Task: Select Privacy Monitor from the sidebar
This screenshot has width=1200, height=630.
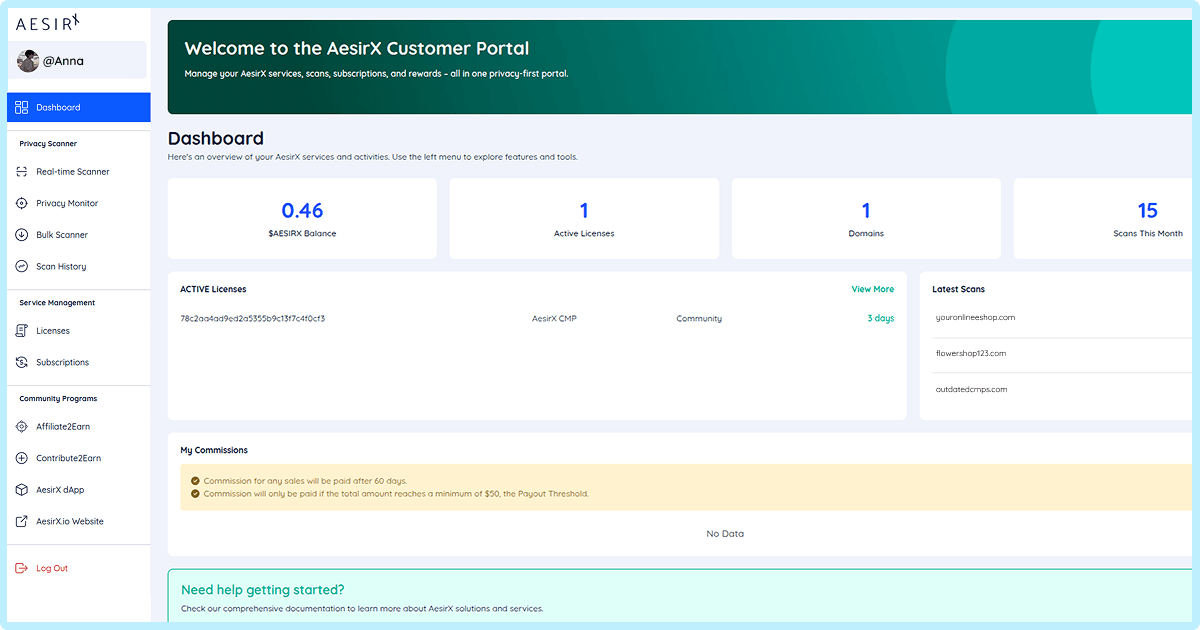Action: (67, 203)
